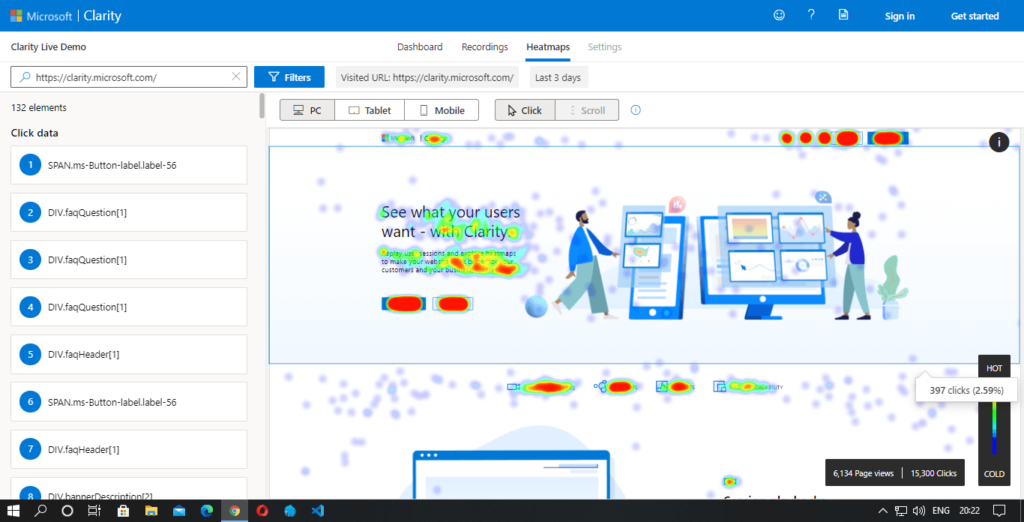Click the black info circle on heatmap
This screenshot has width=1024, height=522.
pos(999,142)
